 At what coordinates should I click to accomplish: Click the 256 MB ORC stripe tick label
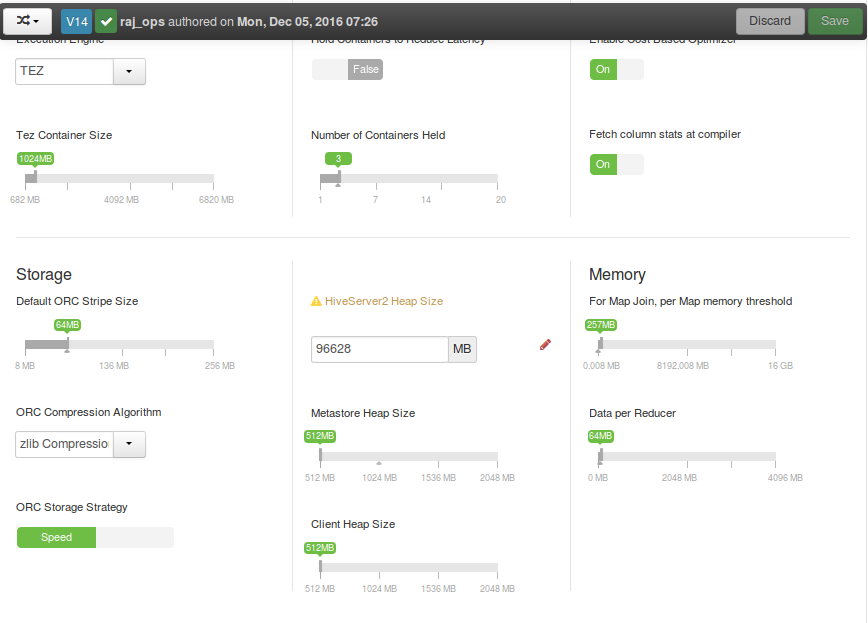click(x=220, y=366)
